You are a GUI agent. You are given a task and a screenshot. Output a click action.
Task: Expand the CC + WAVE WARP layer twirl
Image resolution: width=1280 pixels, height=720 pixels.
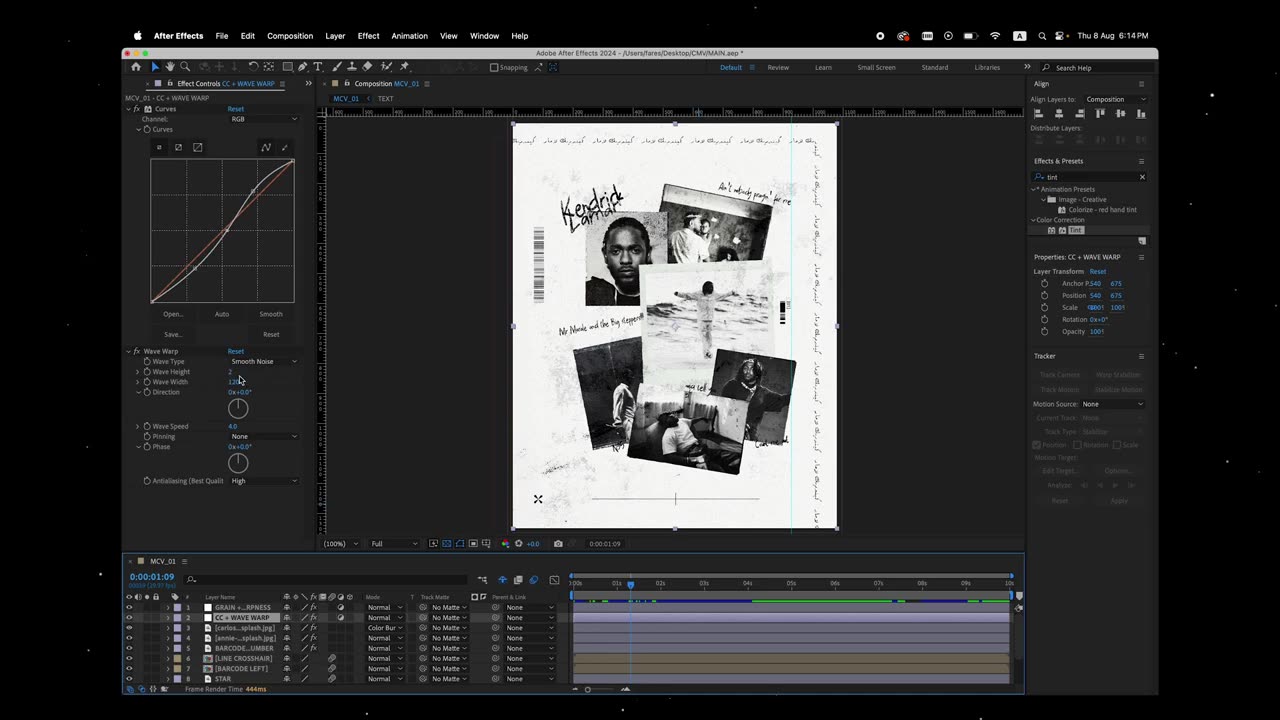pyautogui.click(x=168, y=618)
